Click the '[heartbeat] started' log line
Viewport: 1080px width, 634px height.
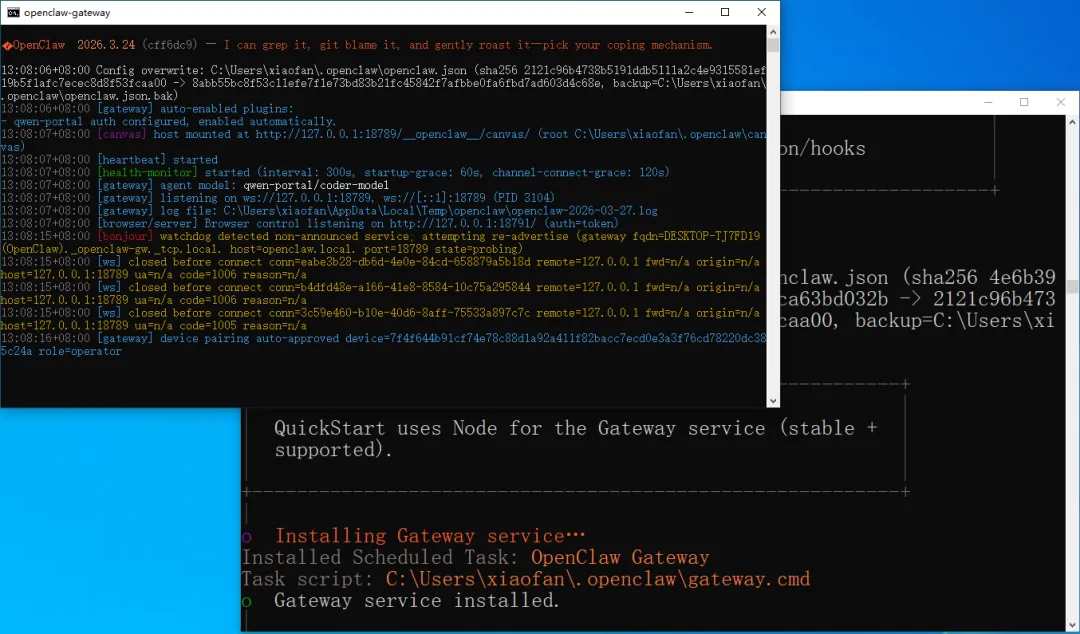[x=110, y=160]
